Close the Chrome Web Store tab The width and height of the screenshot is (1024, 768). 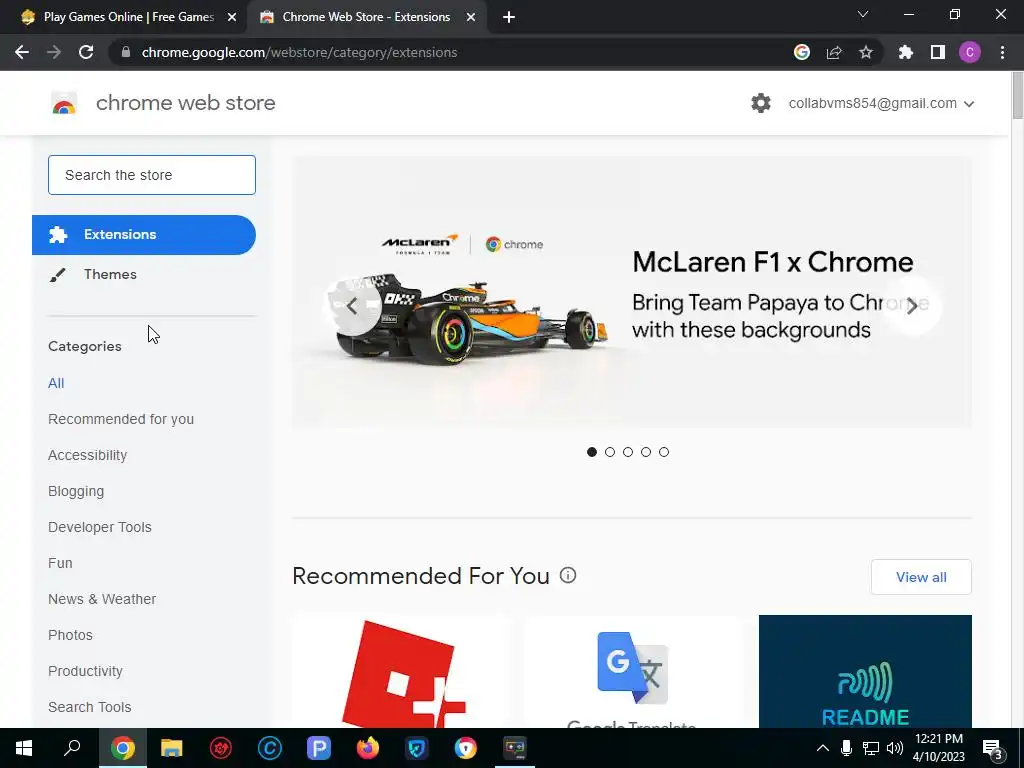click(470, 17)
